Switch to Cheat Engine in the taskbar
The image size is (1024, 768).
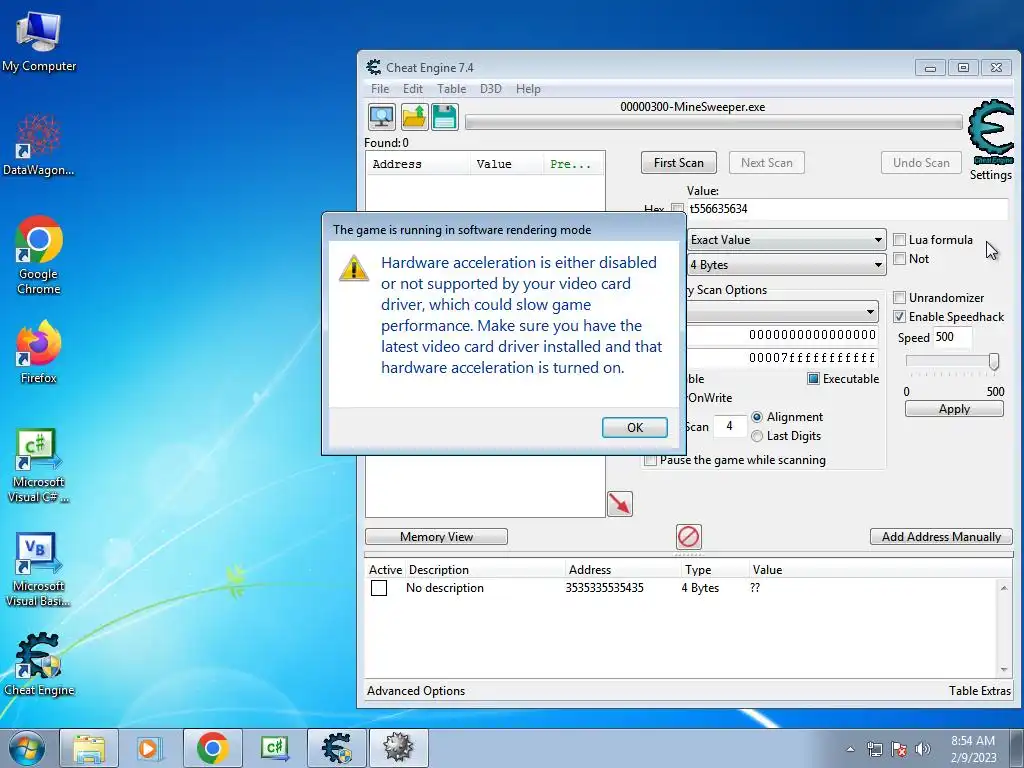click(336, 748)
